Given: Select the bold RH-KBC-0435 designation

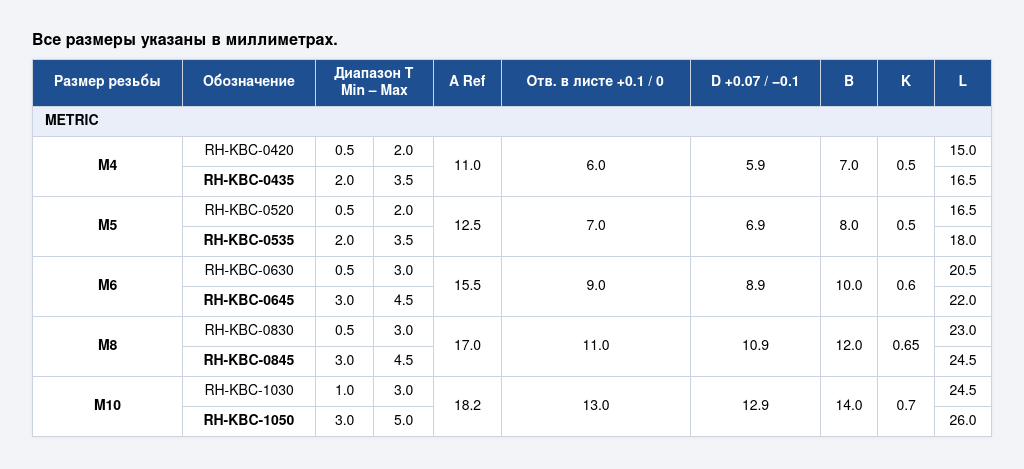Looking at the screenshot, I should 249,181.
